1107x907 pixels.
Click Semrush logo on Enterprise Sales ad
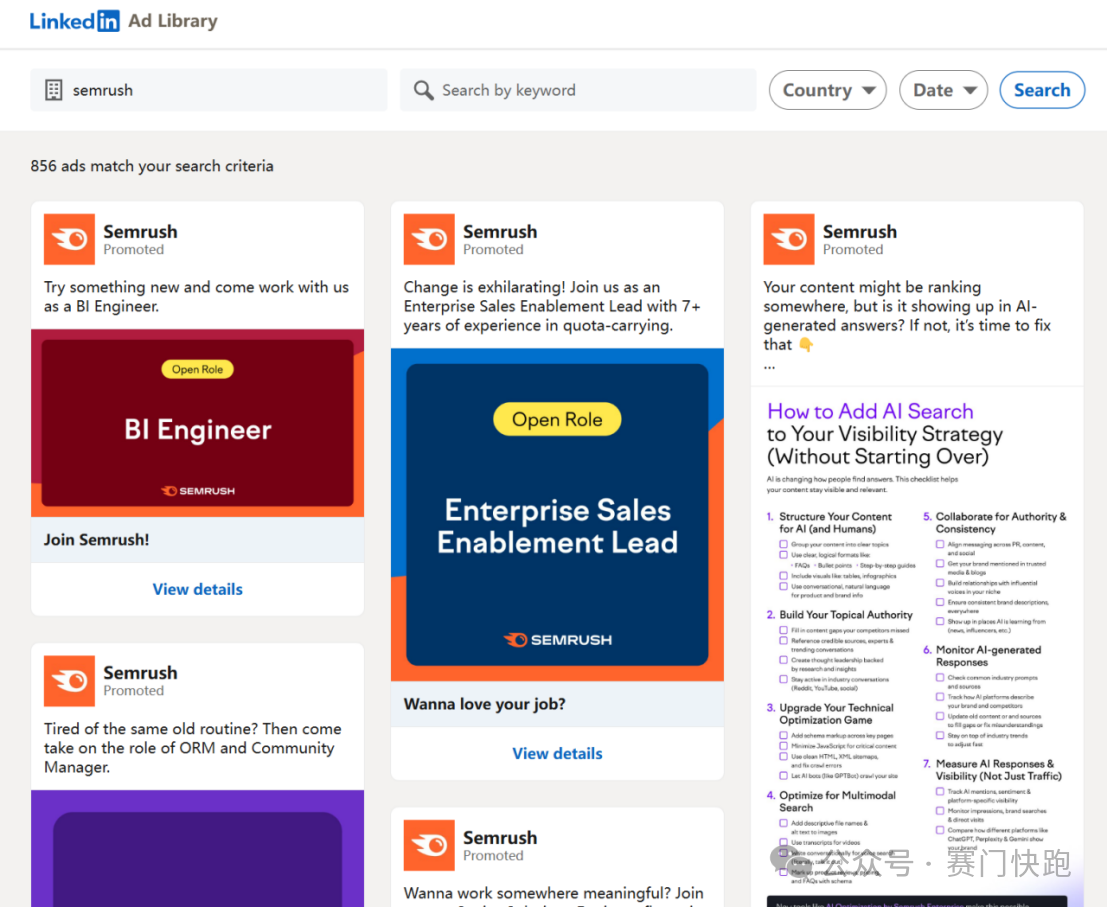(x=429, y=240)
